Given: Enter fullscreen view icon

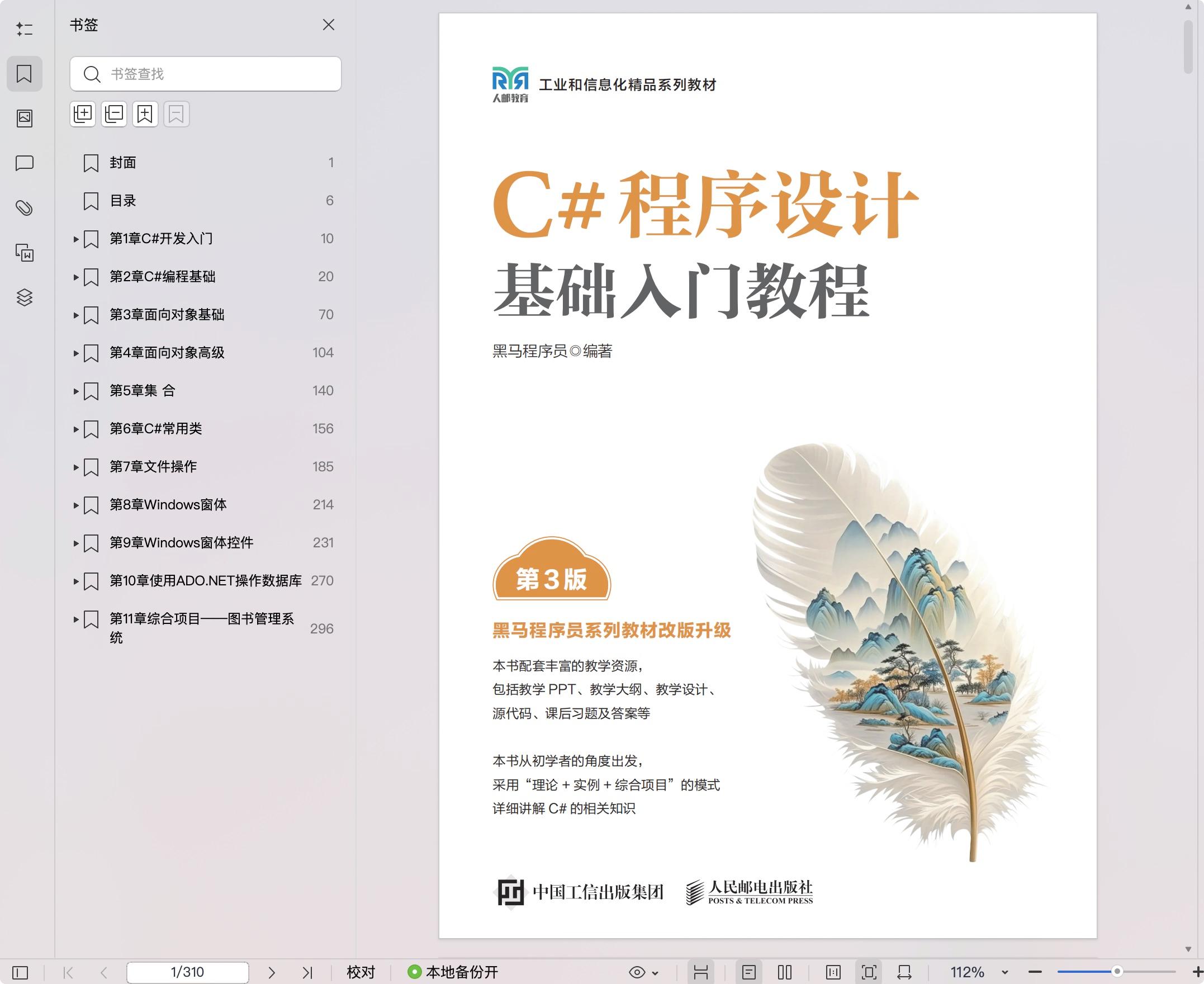Looking at the screenshot, I should 869,973.
